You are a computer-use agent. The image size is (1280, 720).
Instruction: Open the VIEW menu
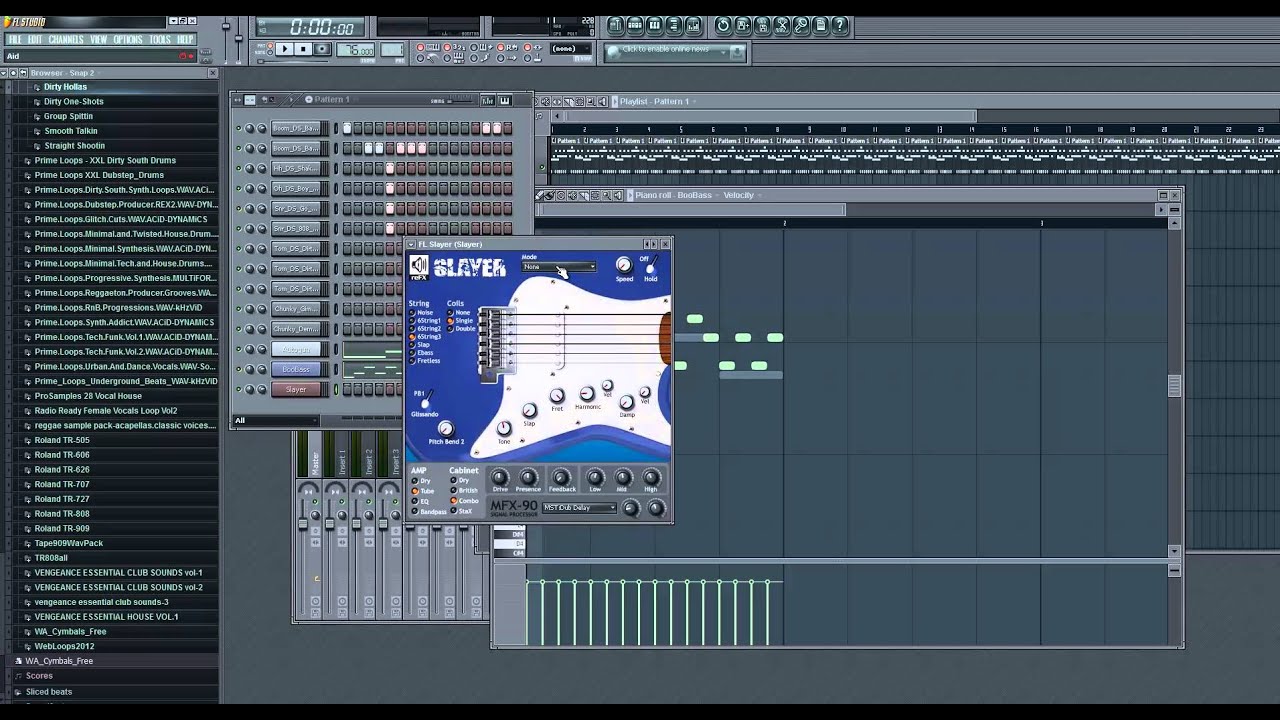point(99,40)
